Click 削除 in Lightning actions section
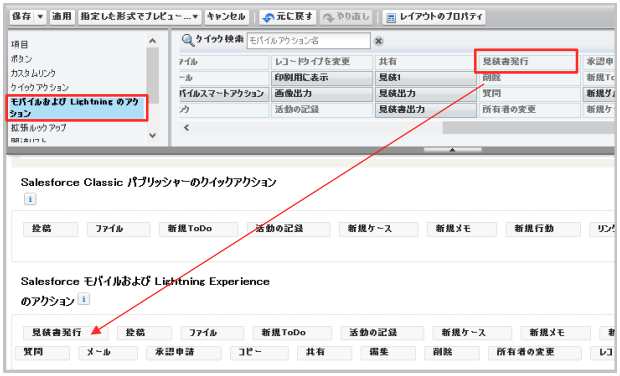The height and width of the screenshot is (376, 620). click(x=451, y=352)
